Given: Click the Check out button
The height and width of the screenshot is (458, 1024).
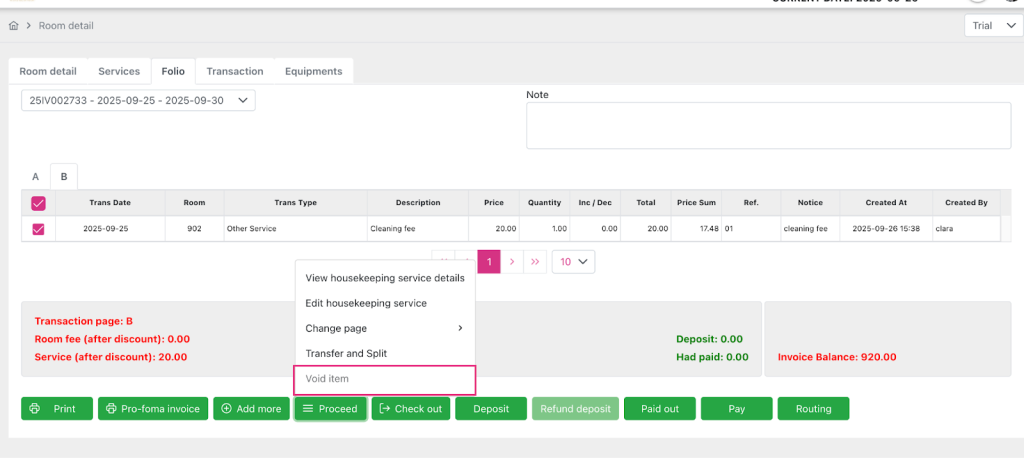Looking at the screenshot, I should click(x=410, y=408).
